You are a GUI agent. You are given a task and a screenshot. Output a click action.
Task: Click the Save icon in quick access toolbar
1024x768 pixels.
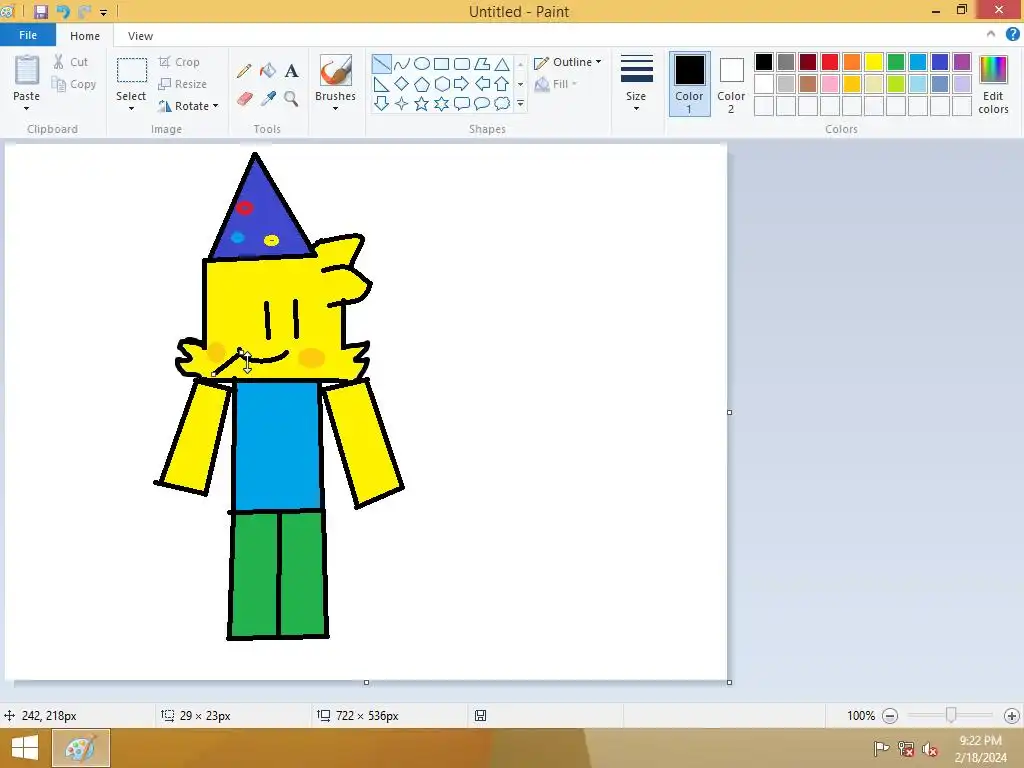[x=40, y=12]
